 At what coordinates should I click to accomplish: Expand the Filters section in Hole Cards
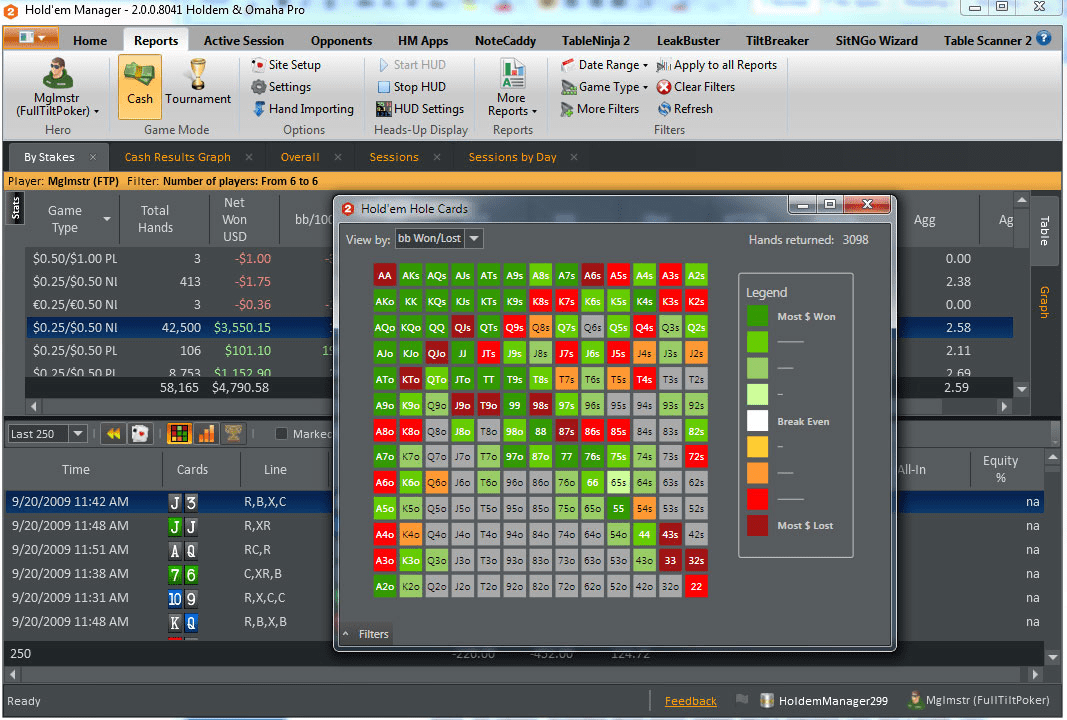click(x=365, y=634)
